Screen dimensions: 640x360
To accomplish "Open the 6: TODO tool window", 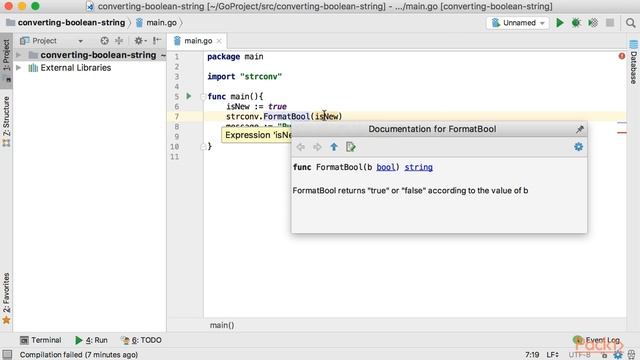I will coord(141,340).
